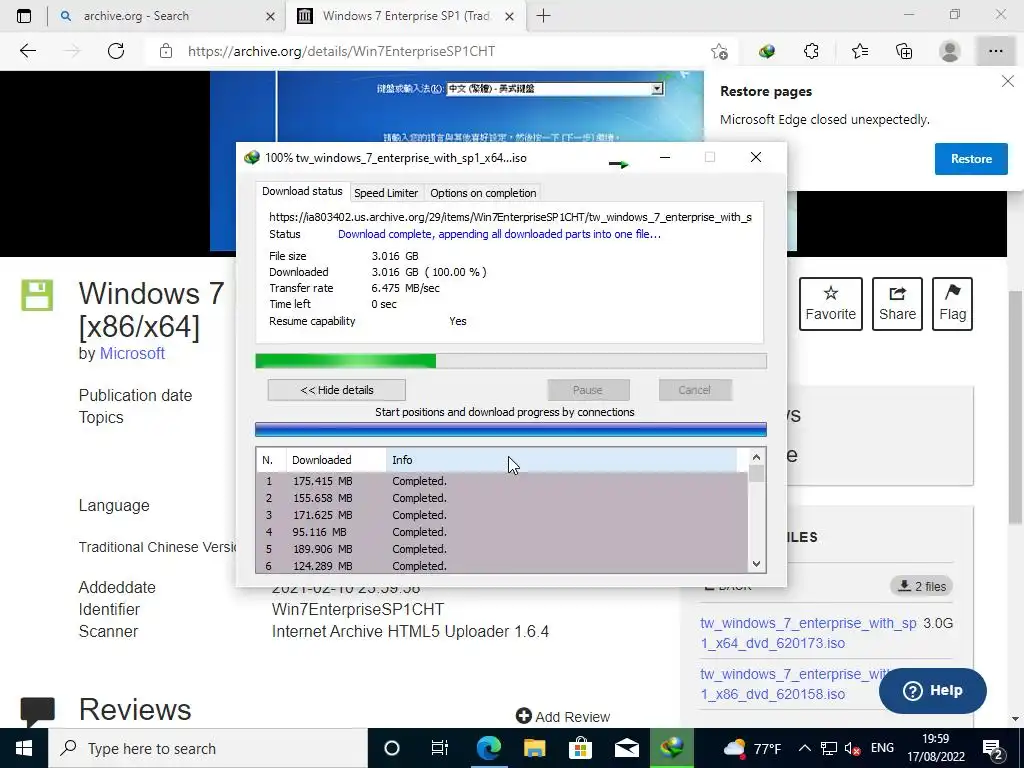Screen dimensions: 1024x768
Task: Close the archive.org - Search tab
Action: [x=270, y=16]
